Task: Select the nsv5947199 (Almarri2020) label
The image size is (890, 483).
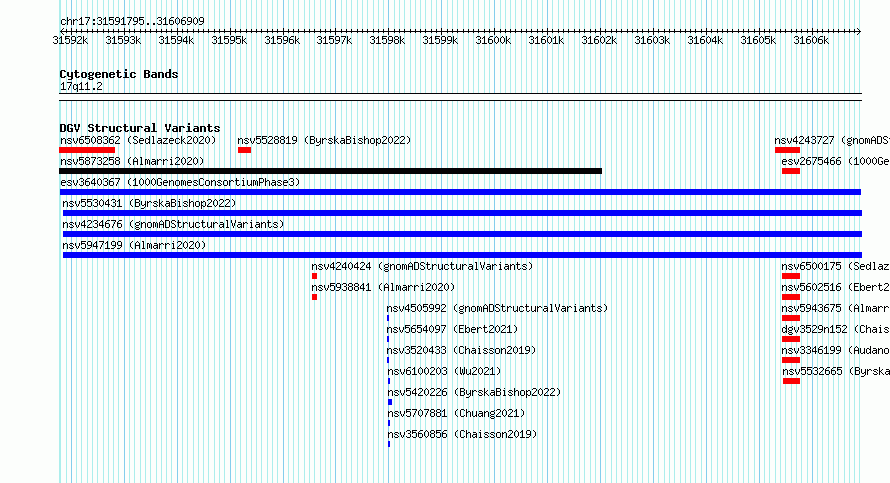Action: point(135,245)
